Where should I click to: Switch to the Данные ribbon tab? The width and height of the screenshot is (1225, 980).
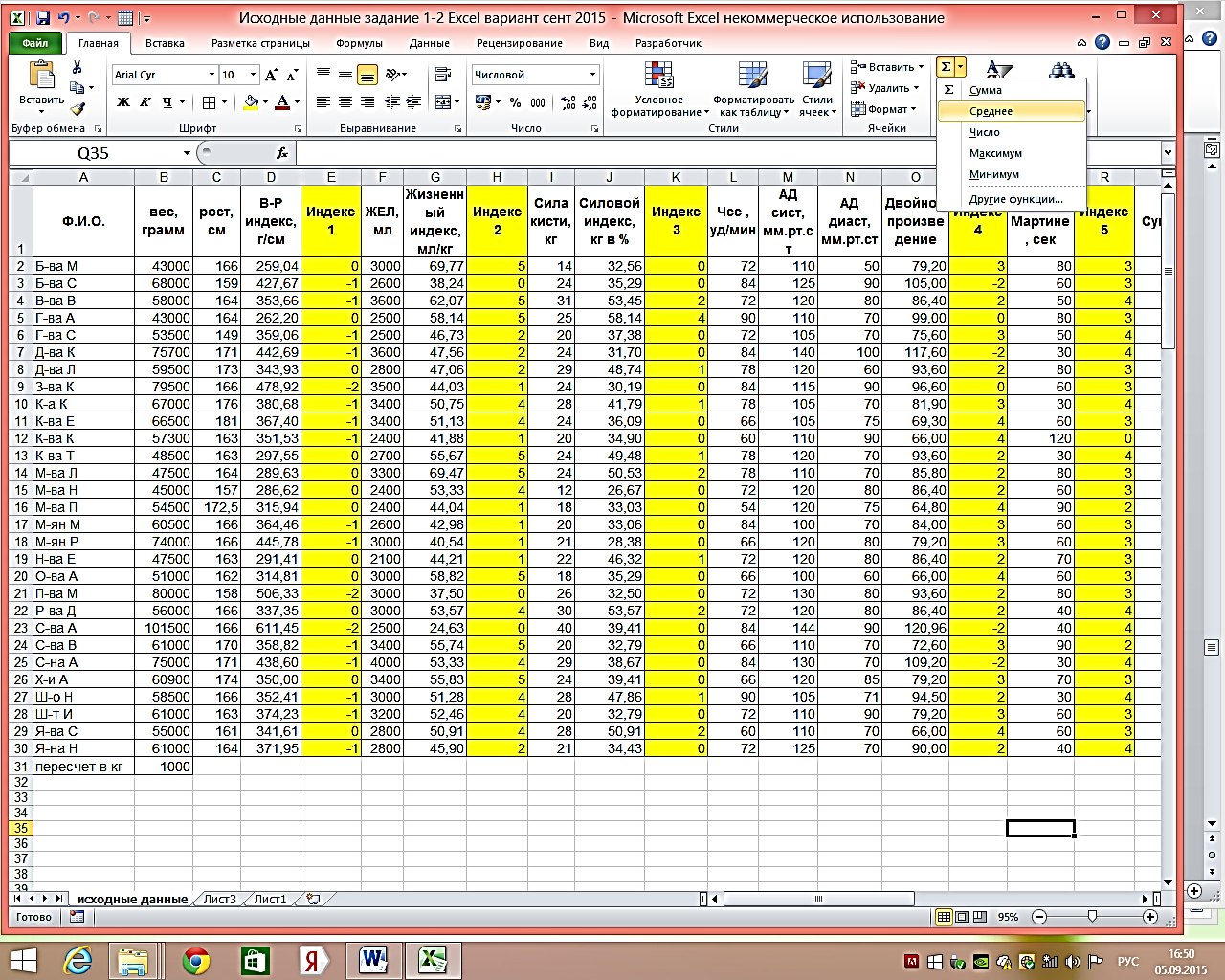coord(429,43)
